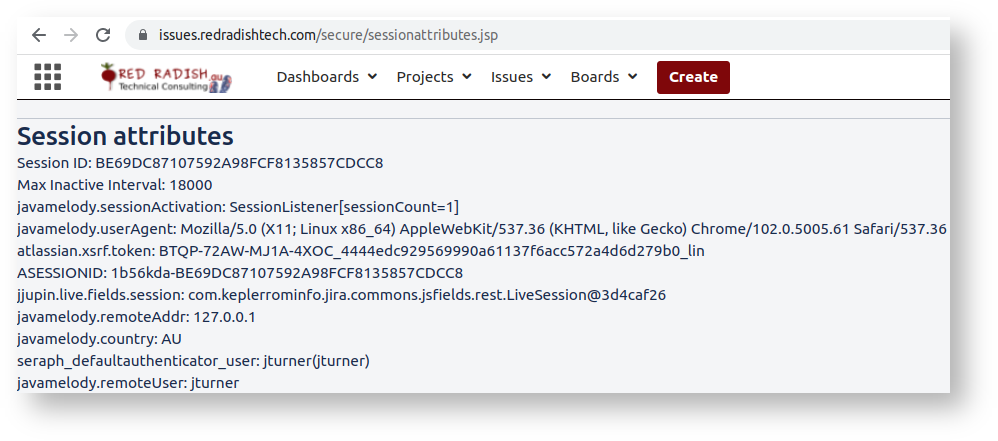
Task: Click the javamelody.country line
Action: click(x=100, y=339)
